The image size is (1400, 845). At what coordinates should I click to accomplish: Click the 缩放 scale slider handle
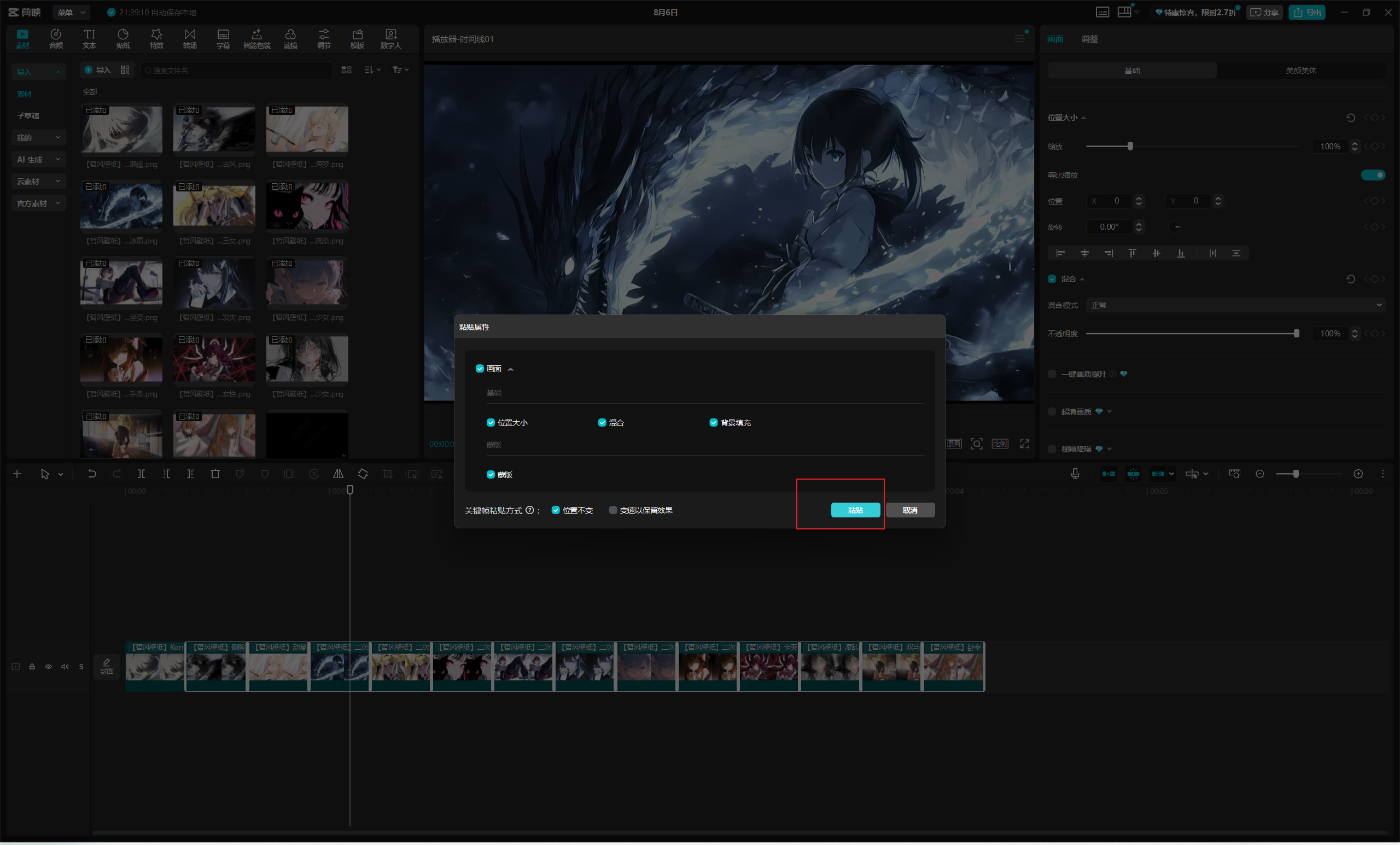click(1129, 147)
